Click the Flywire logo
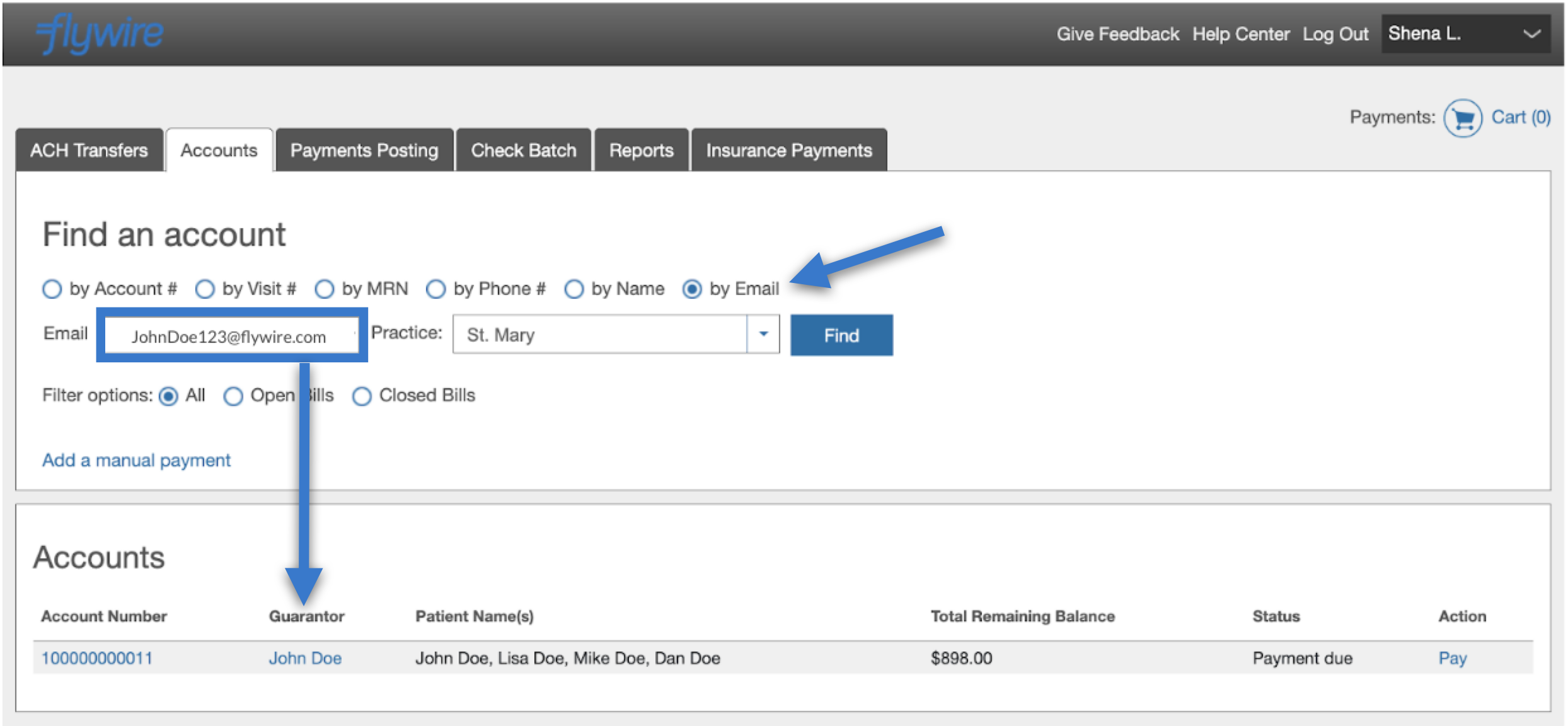Viewport: 1568px width, 726px height. (x=100, y=34)
